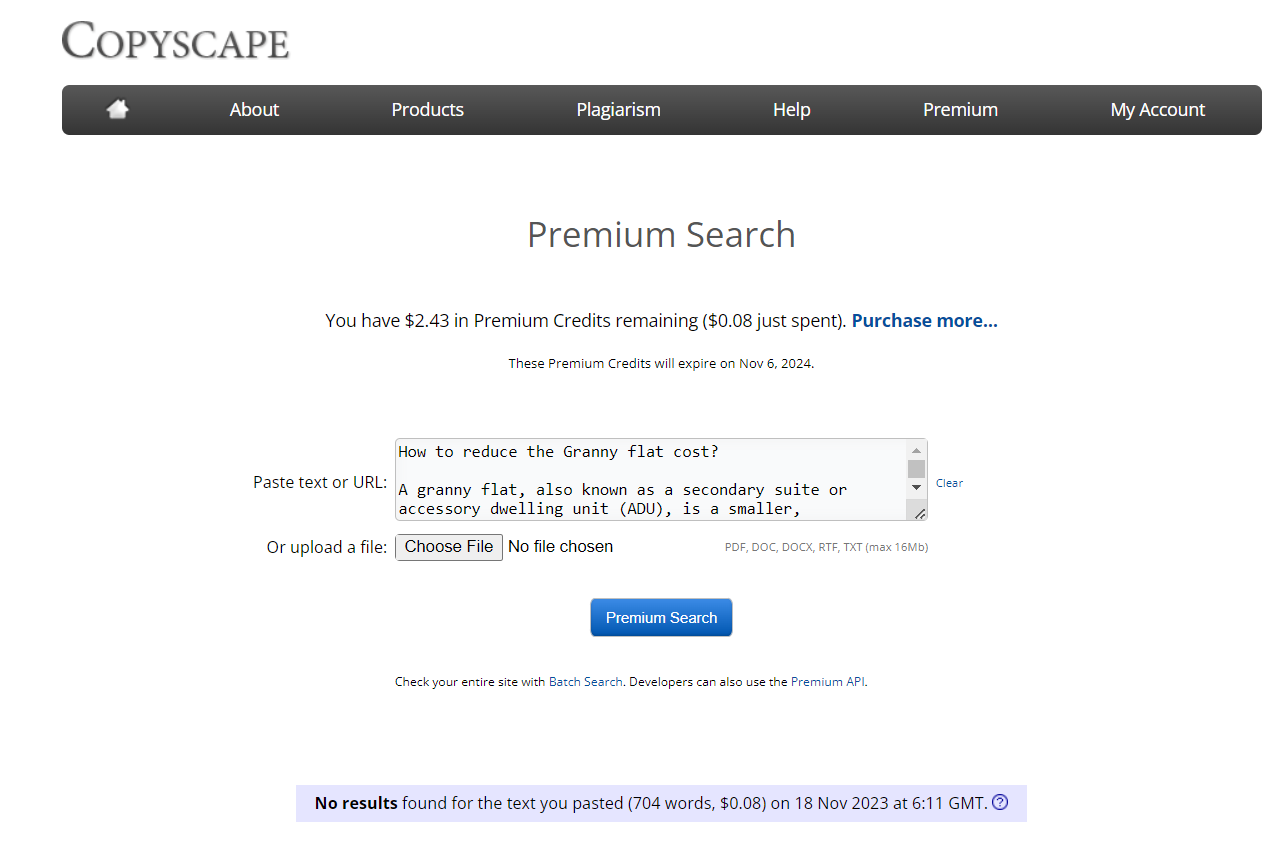Click the text area scroll-down arrow

pyautogui.click(x=916, y=487)
